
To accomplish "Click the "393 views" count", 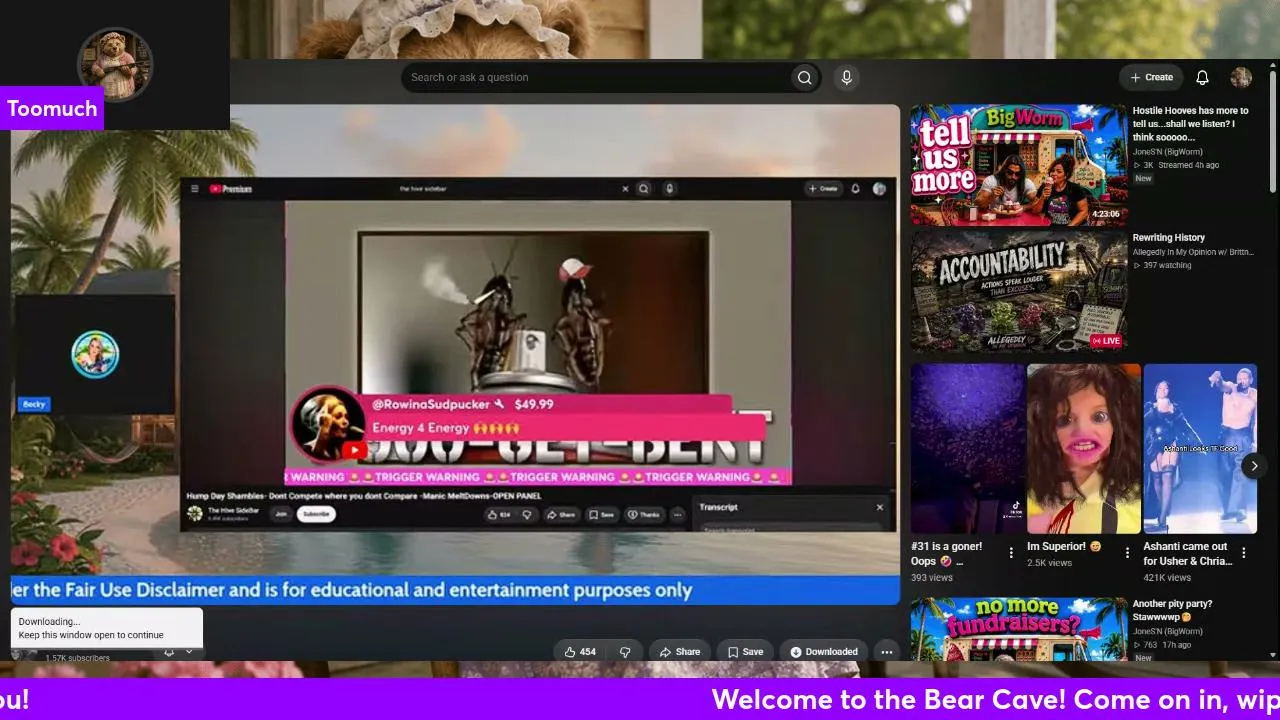I will click(x=932, y=578).
